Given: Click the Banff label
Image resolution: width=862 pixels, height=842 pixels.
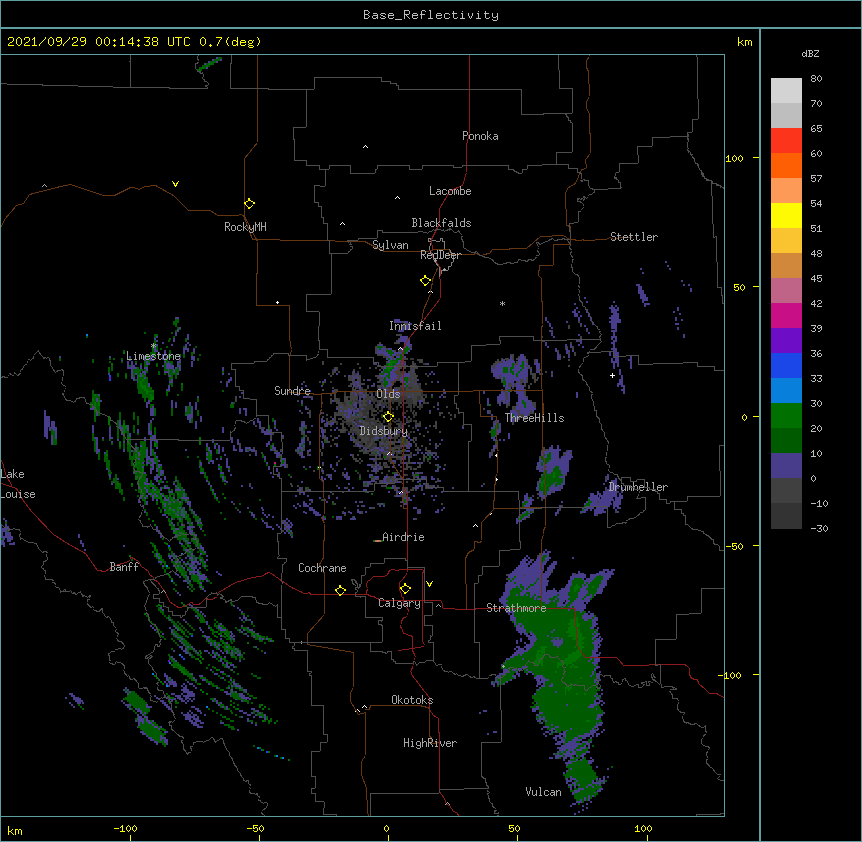Looking at the screenshot, I should pos(124,567).
